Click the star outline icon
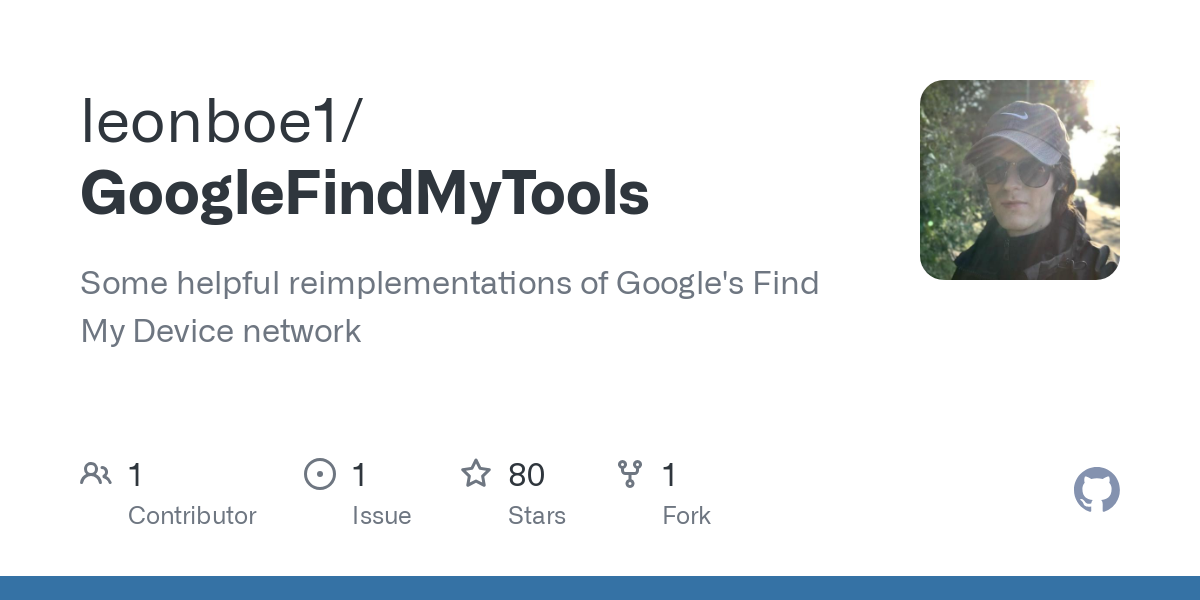This screenshot has height=600, width=1200. [476, 474]
